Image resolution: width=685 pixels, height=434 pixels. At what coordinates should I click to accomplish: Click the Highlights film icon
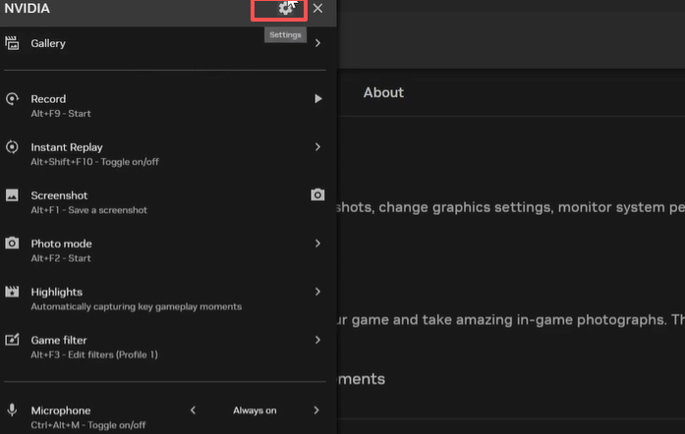click(12, 292)
